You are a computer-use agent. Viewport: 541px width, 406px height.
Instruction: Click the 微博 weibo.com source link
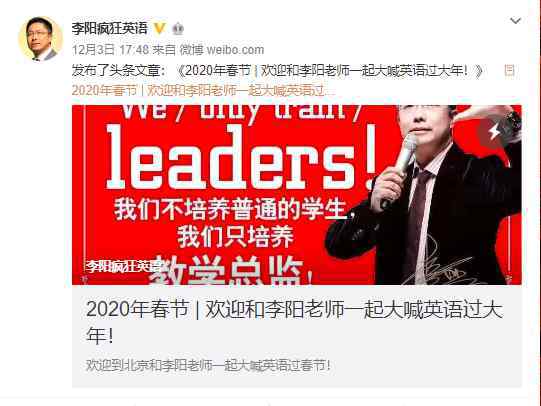[x=222, y=50]
